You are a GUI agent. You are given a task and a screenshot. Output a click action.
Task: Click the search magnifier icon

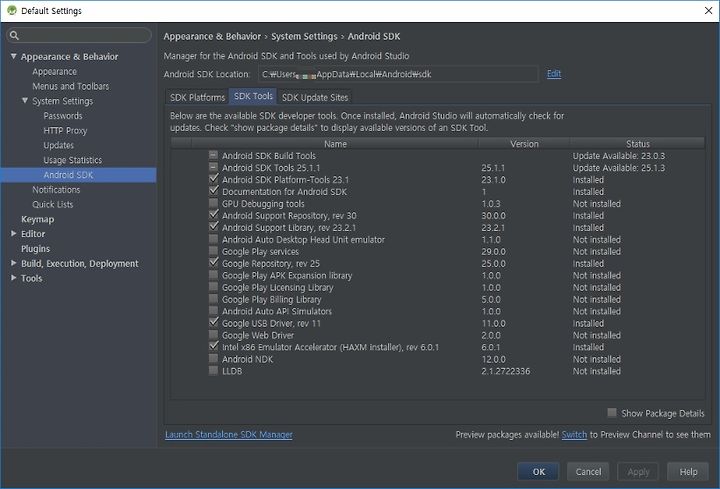point(14,35)
